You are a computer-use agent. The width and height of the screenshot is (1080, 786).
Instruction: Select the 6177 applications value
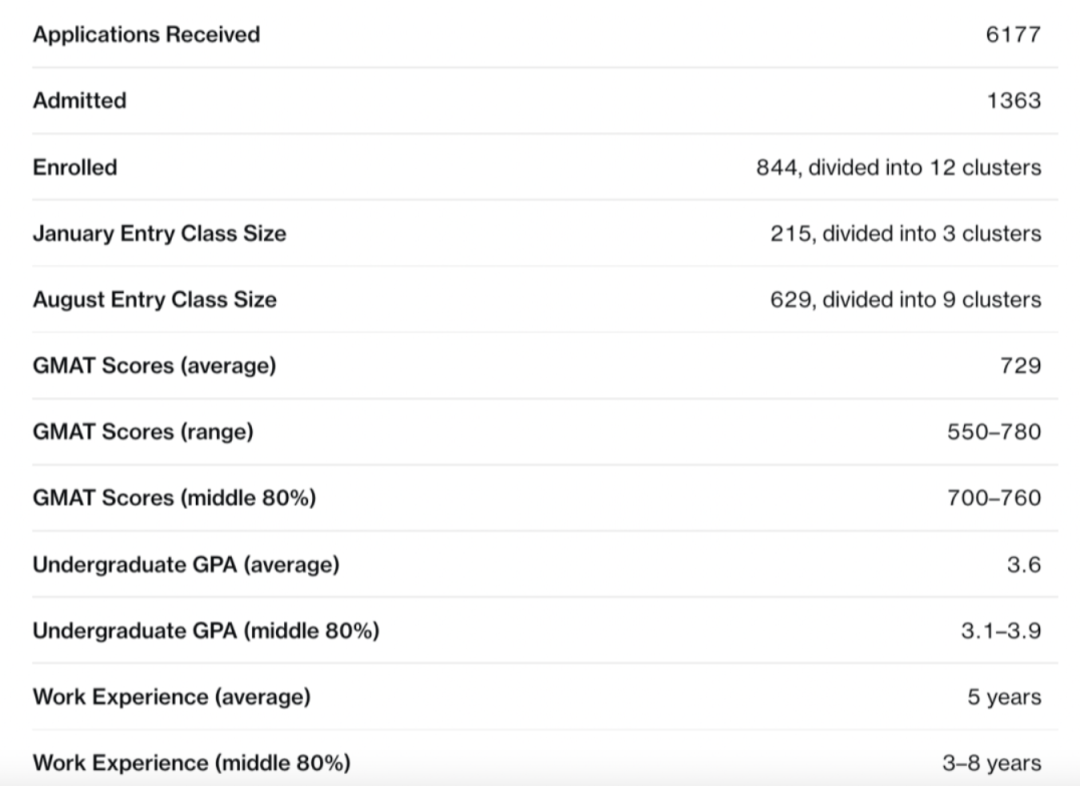coord(1012,35)
